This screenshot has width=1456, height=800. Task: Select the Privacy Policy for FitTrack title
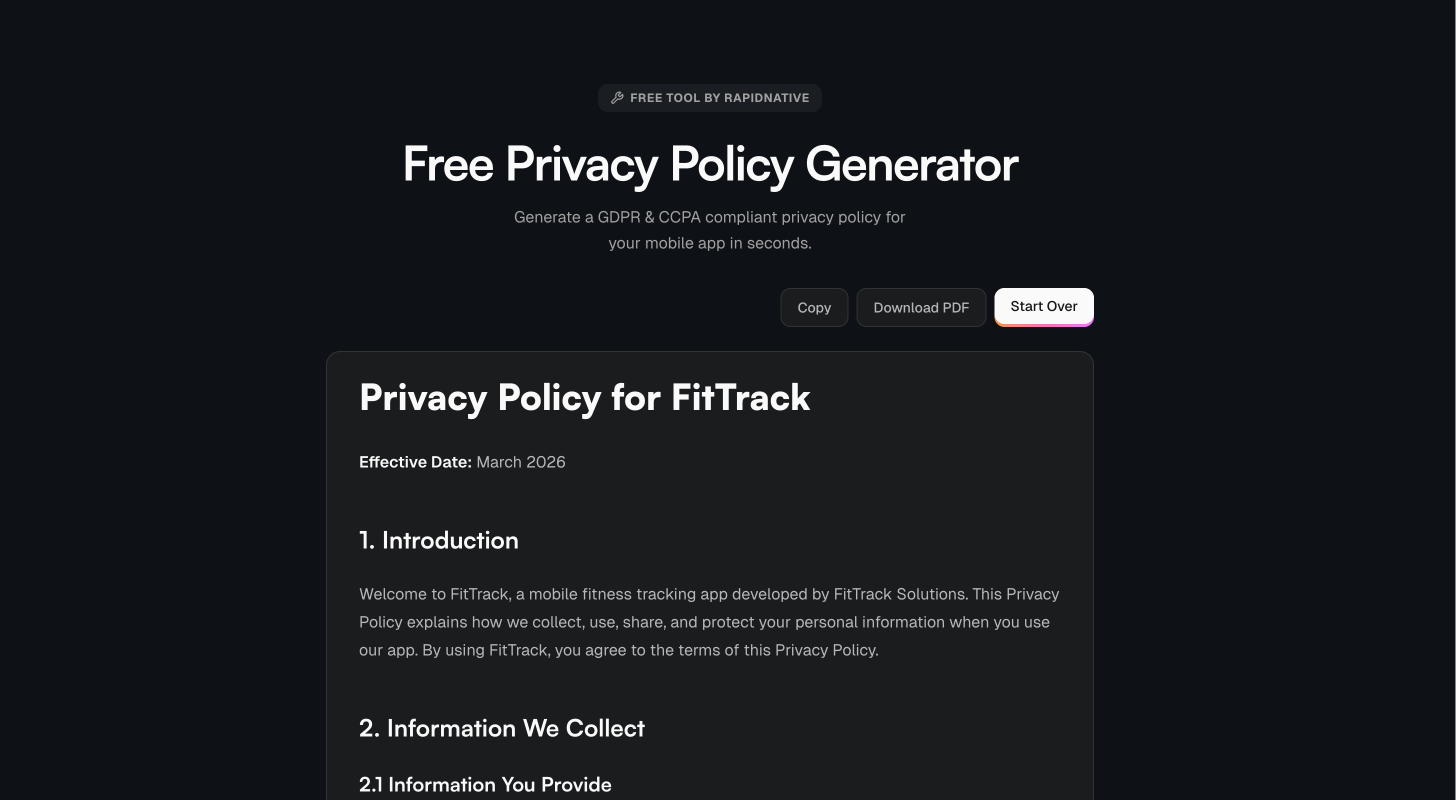click(x=584, y=397)
